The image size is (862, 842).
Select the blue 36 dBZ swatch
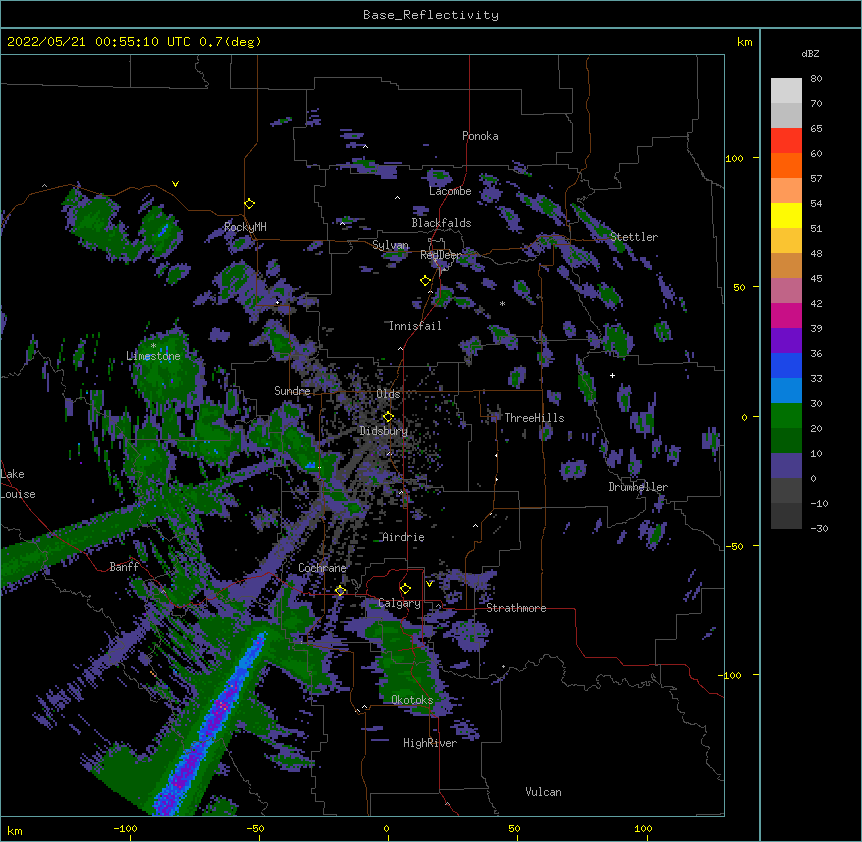(786, 365)
